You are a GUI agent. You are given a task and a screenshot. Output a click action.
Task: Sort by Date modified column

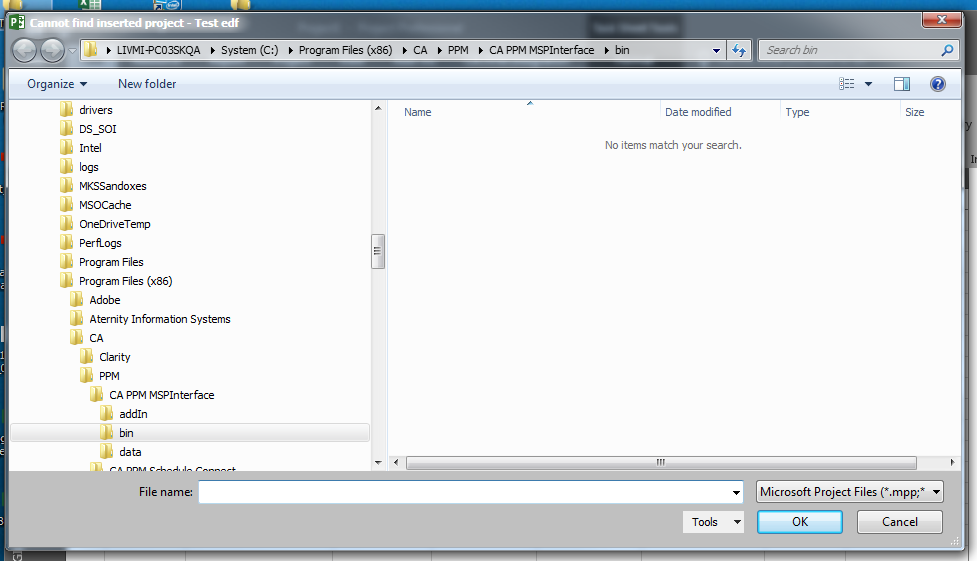698,112
